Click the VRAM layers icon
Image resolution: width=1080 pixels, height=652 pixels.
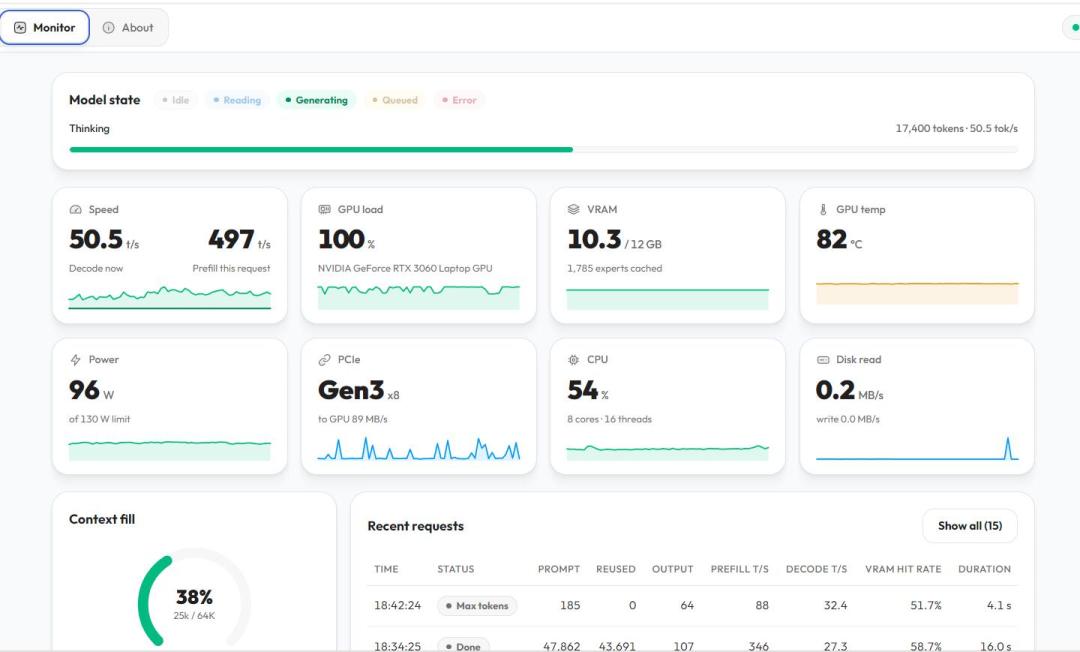pos(573,209)
